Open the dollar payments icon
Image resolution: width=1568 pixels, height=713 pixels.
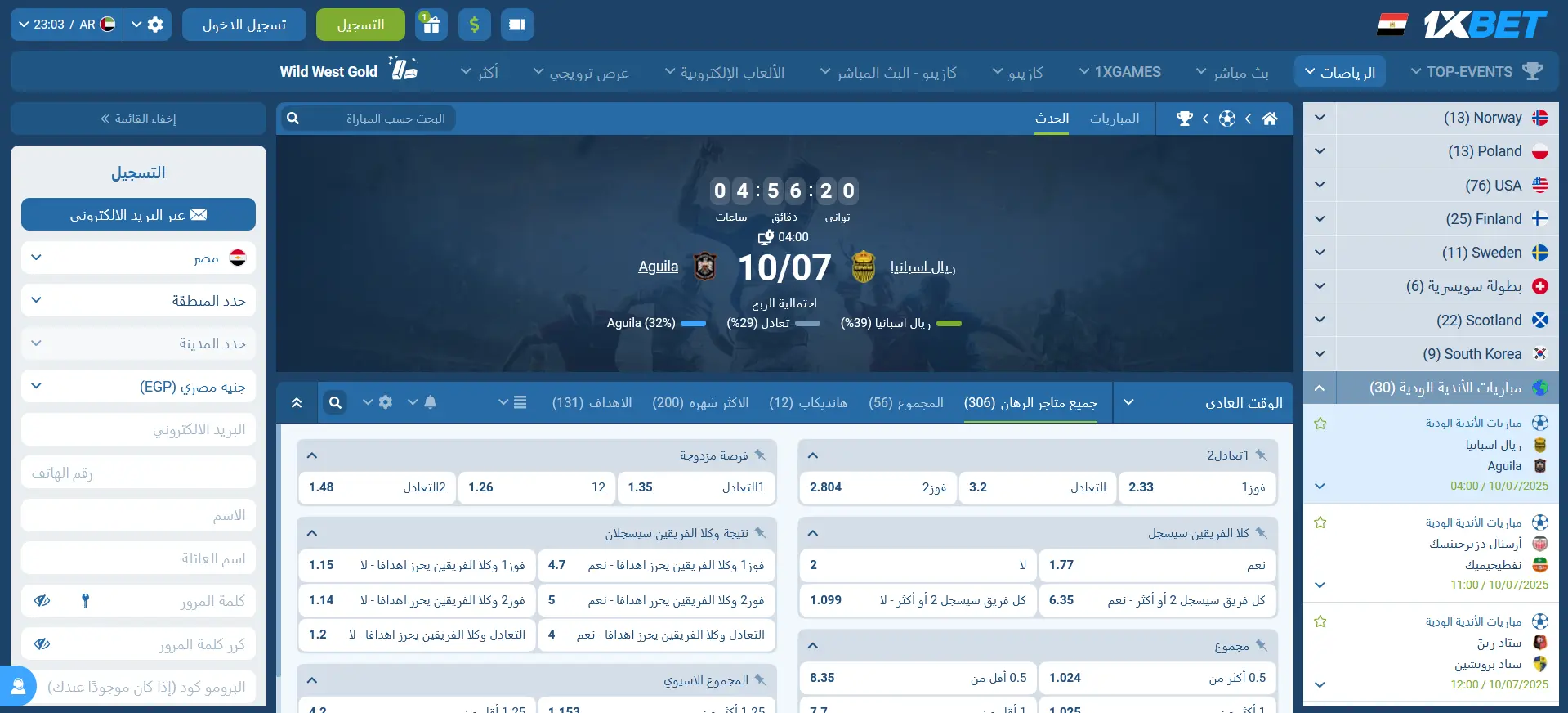[x=475, y=25]
